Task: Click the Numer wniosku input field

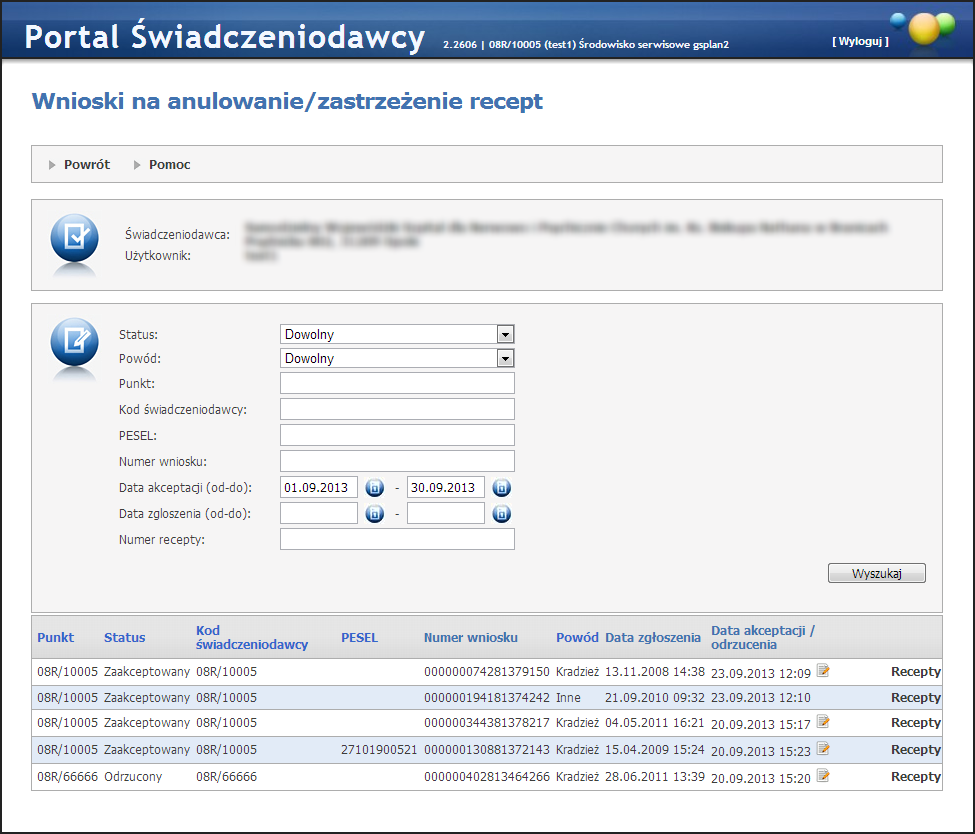Action: pyautogui.click(x=397, y=461)
